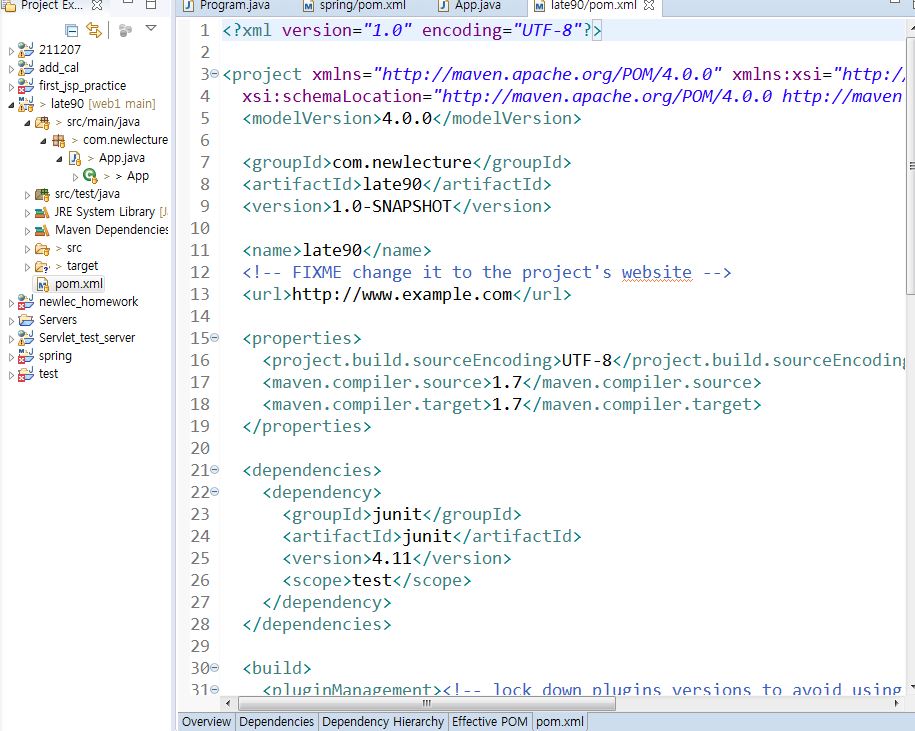915x731 pixels.
Task: Click the late90 Maven project icon
Action: [26, 104]
